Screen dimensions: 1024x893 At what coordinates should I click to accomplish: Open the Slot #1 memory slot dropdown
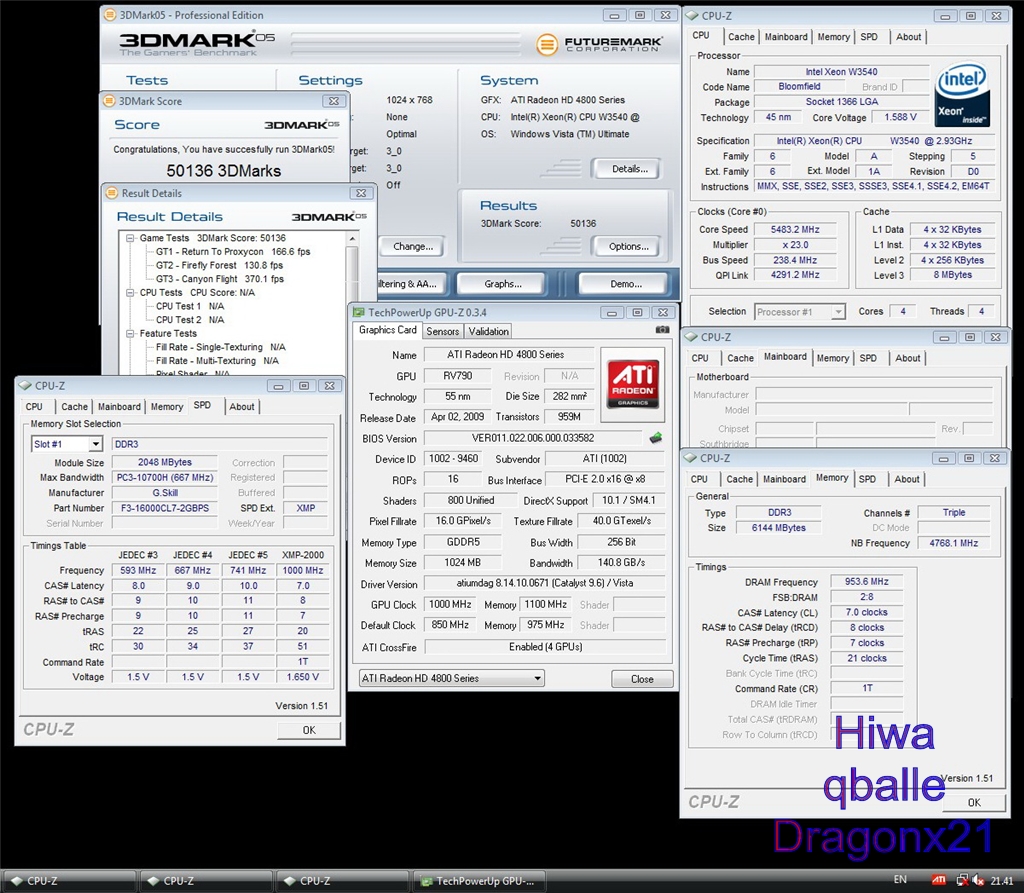coord(95,444)
